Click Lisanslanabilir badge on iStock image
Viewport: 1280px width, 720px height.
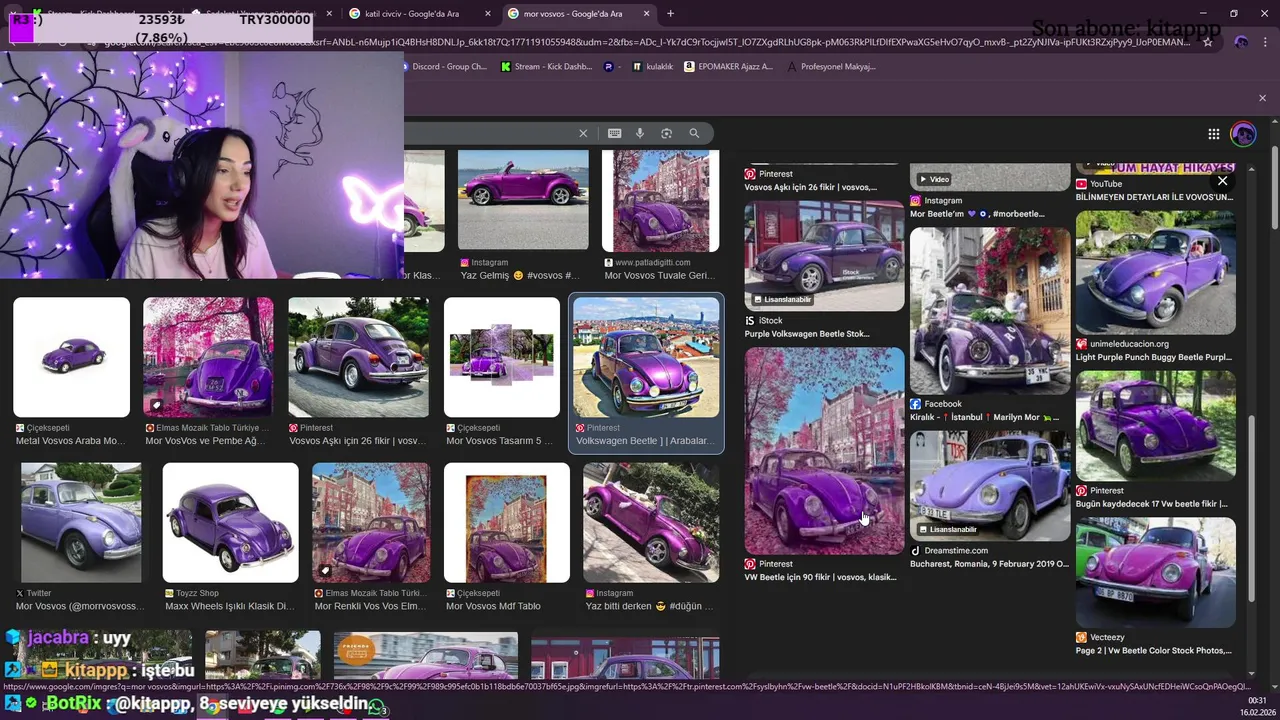click(782, 299)
